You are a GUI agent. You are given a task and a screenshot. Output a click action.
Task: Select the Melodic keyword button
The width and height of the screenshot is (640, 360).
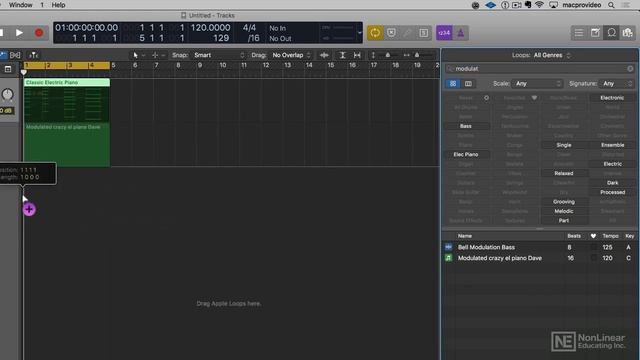564,211
